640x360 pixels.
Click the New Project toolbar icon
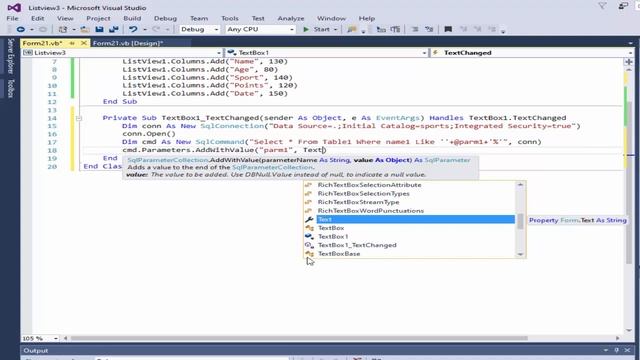click(x=62, y=29)
